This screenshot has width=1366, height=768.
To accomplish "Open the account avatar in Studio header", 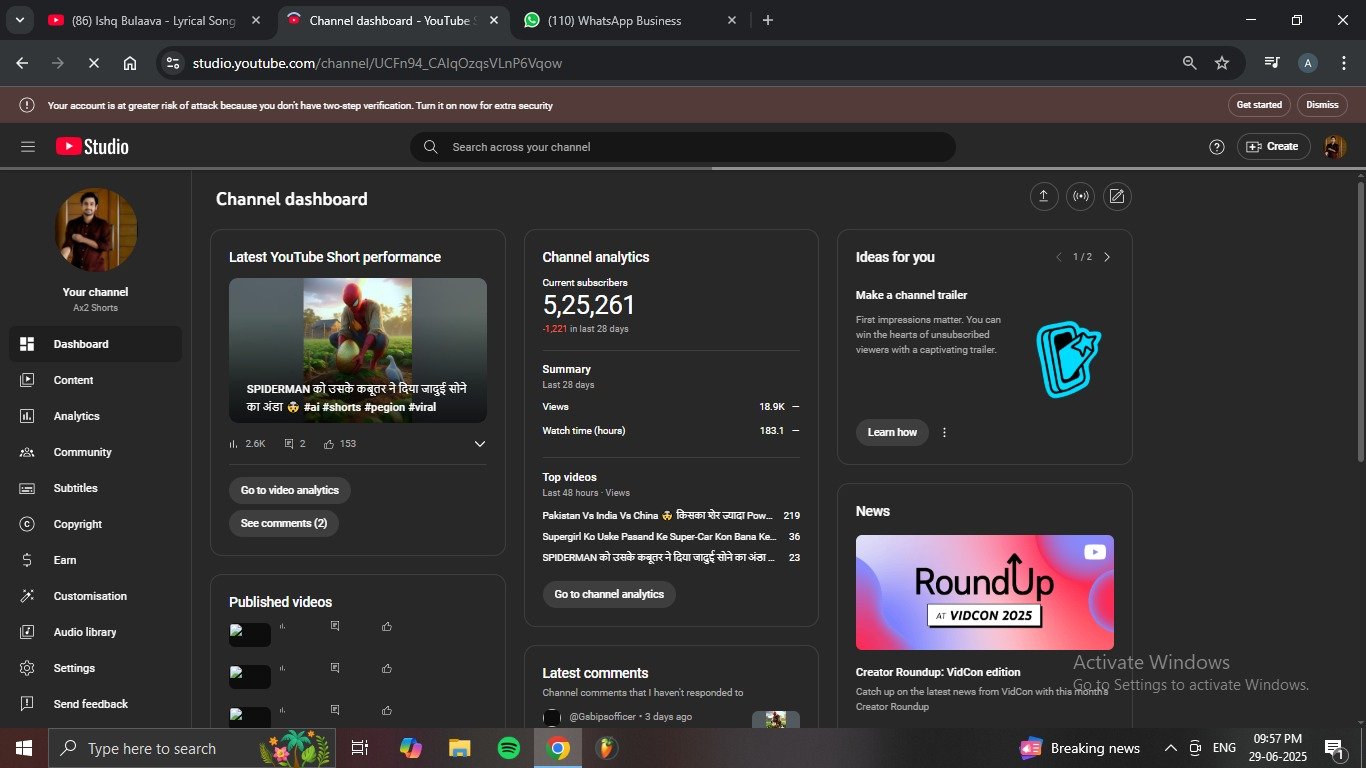I will (1334, 147).
